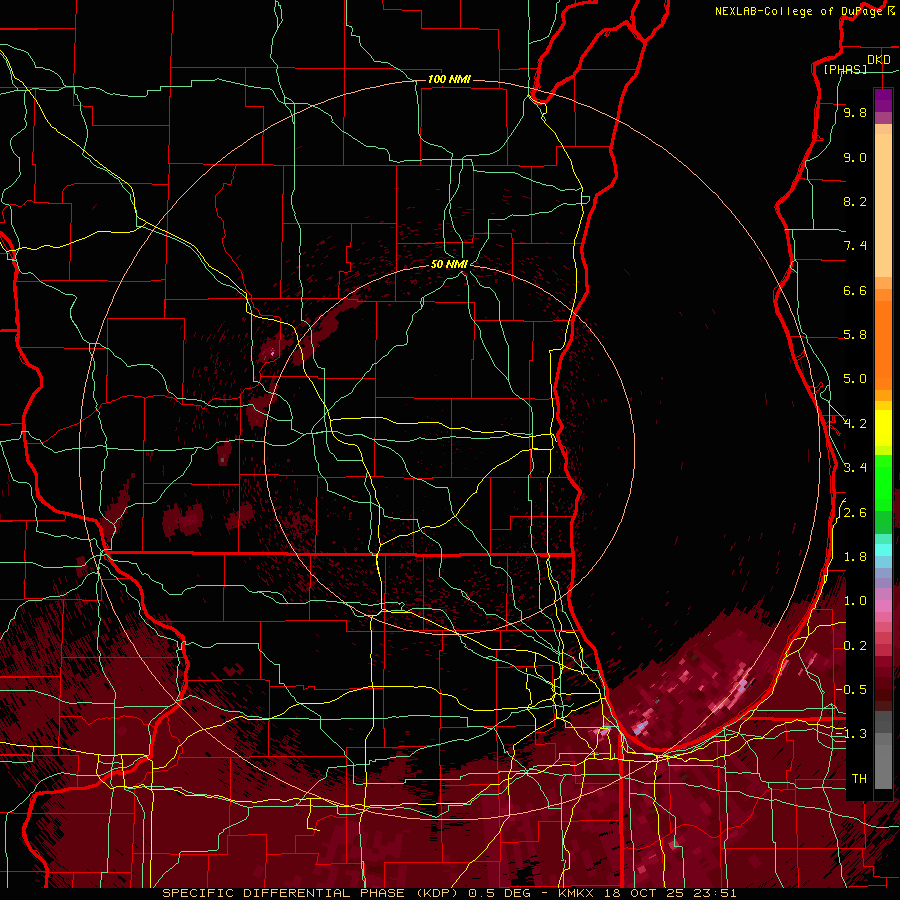Screen dimensions: 900x900
Task: Click the 18 OCT 25 date in caption
Action: click(643, 893)
